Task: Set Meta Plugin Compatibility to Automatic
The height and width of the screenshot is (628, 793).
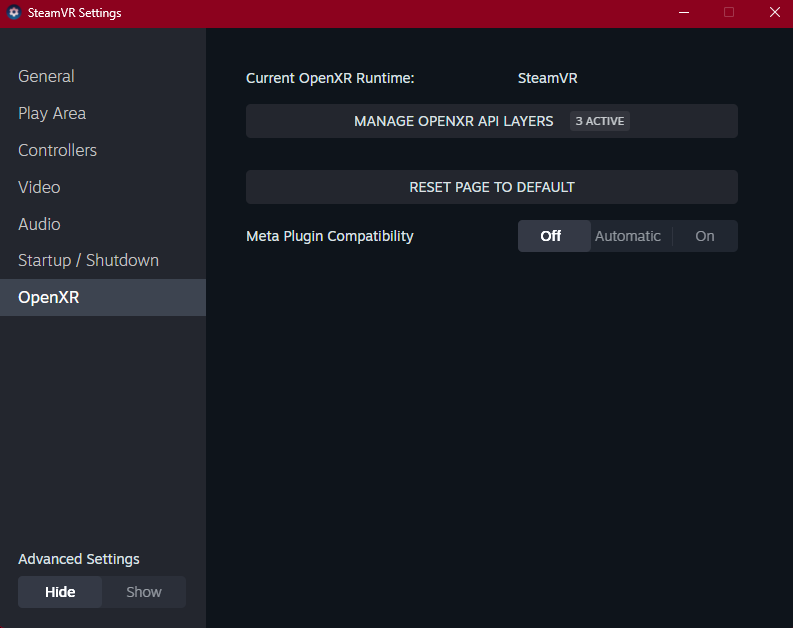Action: (628, 236)
